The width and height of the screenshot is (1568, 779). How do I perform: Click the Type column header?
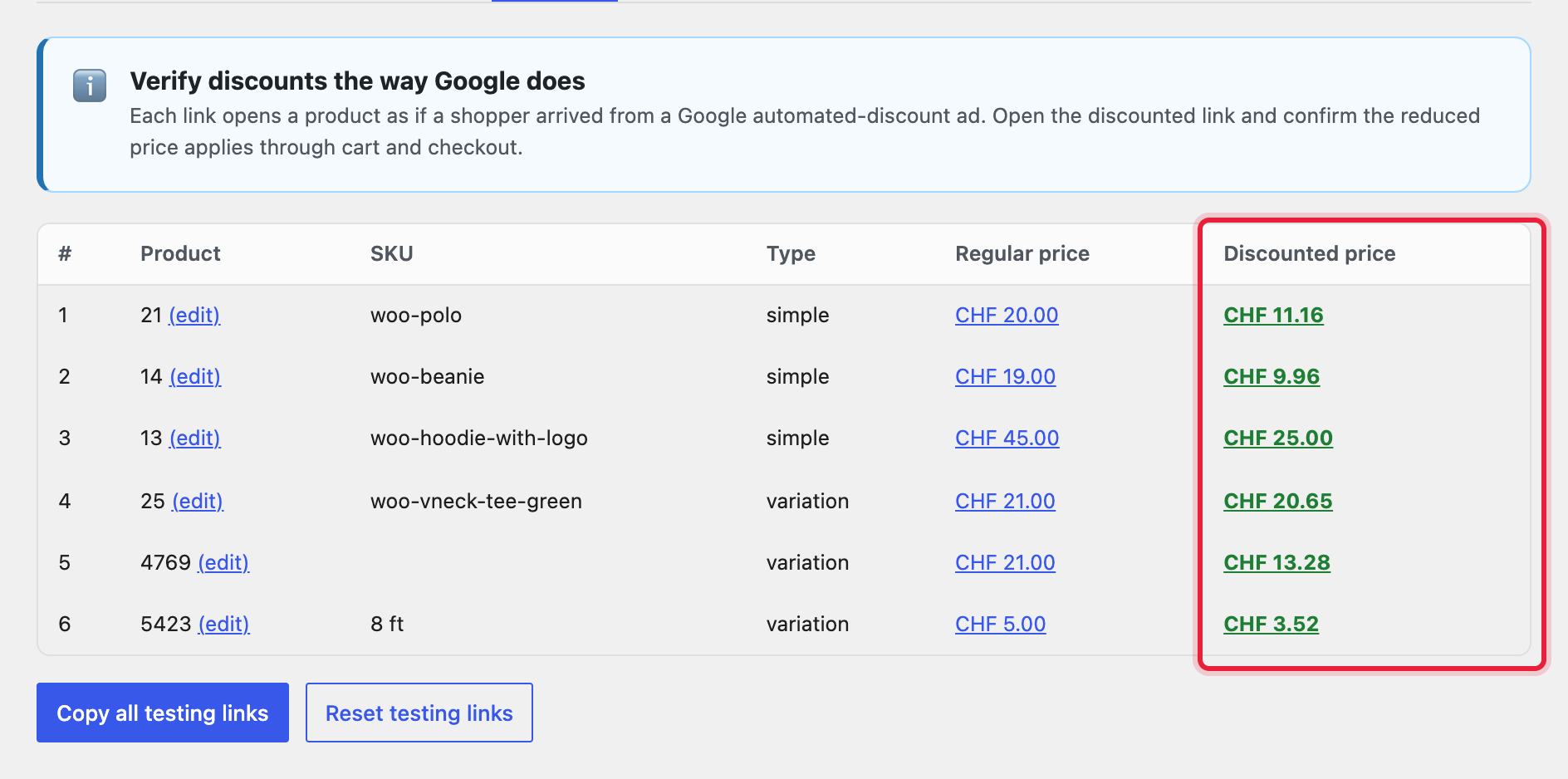tap(791, 254)
